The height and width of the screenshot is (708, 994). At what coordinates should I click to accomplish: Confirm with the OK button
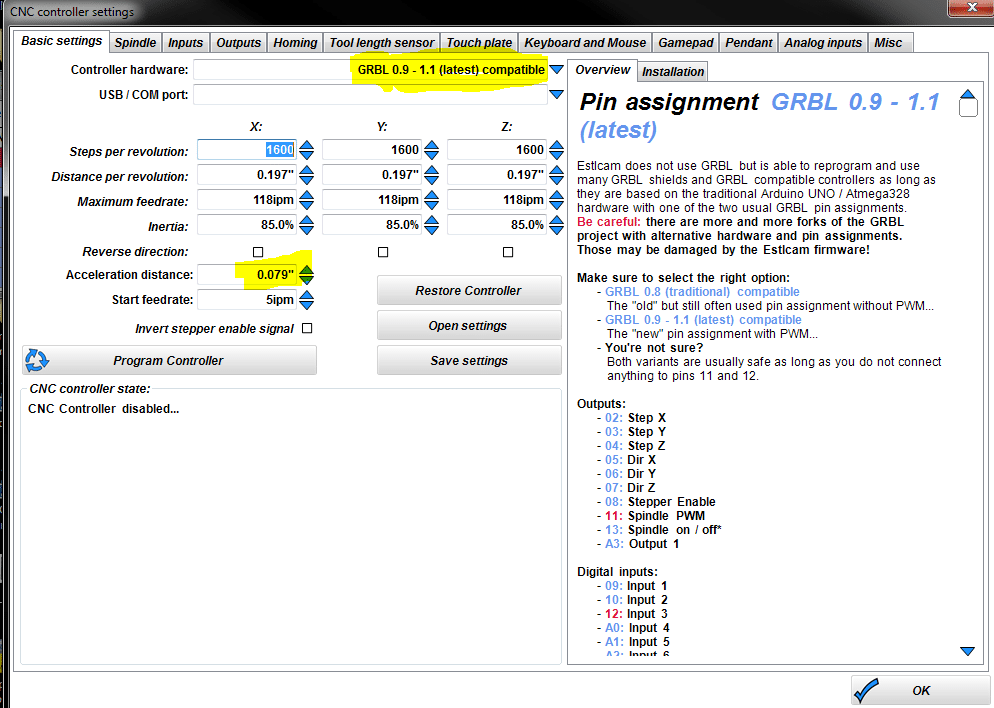coord(920,690)
